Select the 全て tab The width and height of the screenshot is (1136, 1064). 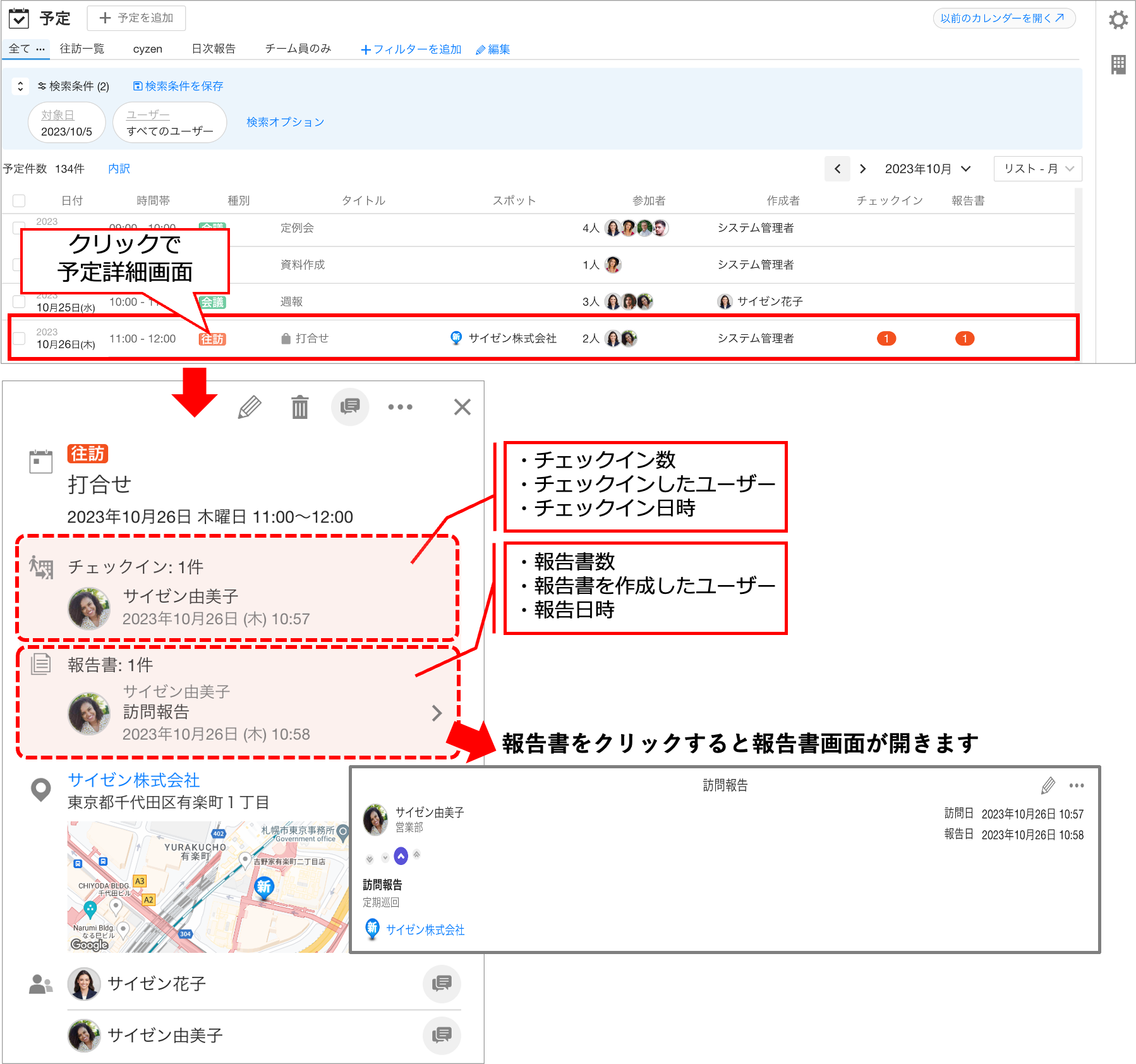[x=20, y=49]
